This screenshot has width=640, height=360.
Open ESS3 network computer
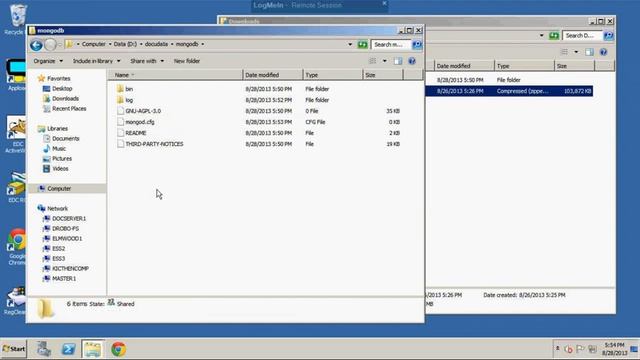tap(58, 259)
